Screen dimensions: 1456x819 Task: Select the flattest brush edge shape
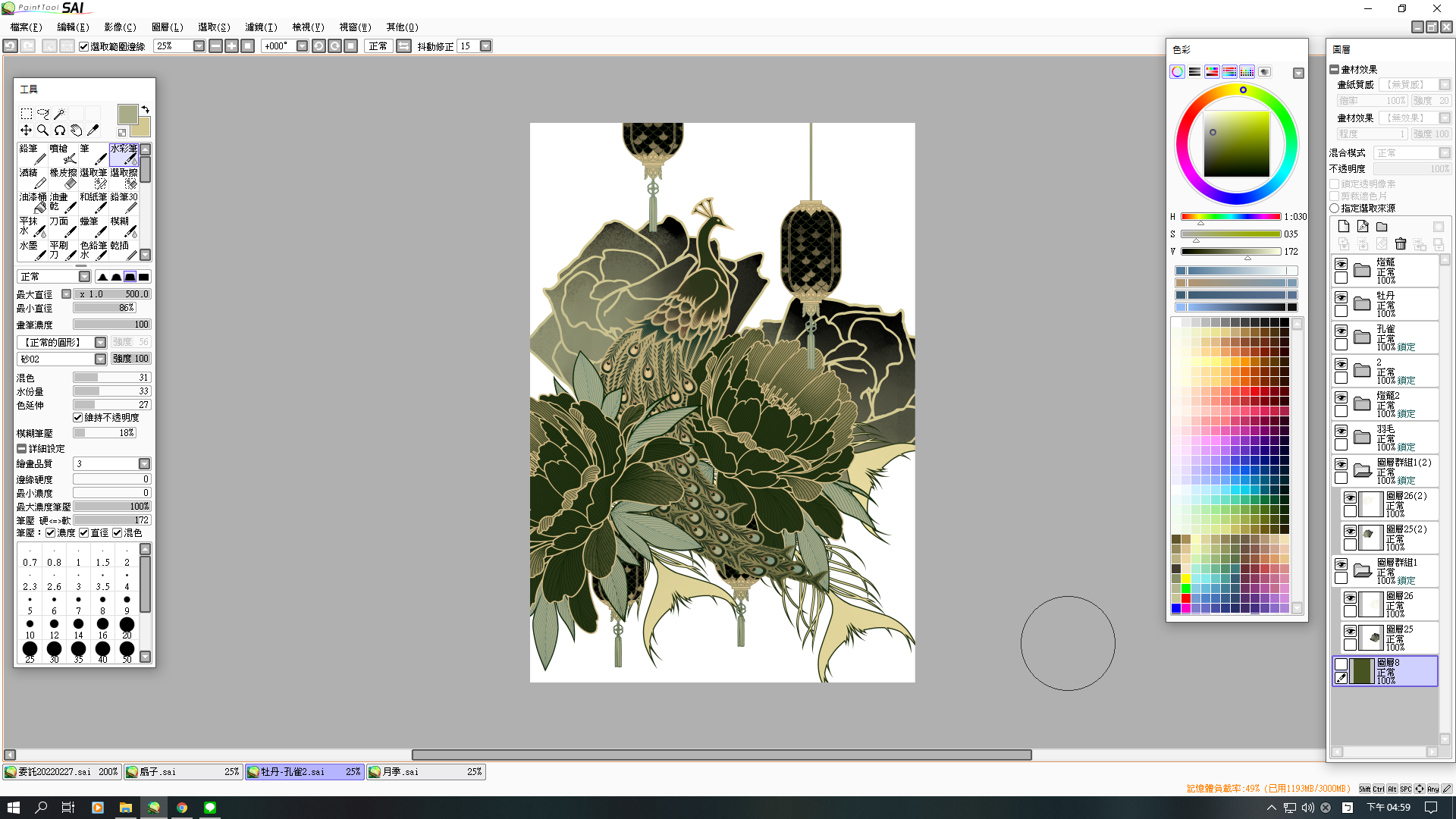pos(143,277)
